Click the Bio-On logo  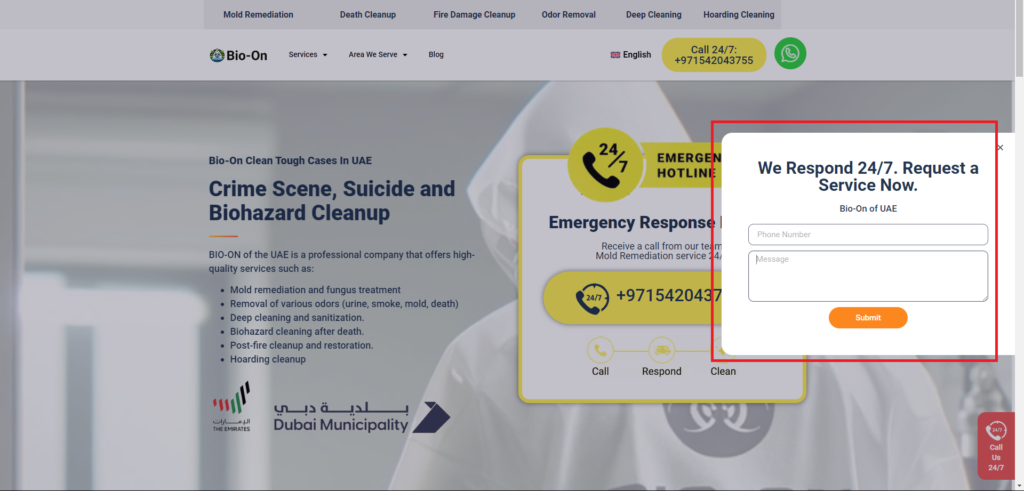pyautogui.click(x=238, y=55)
